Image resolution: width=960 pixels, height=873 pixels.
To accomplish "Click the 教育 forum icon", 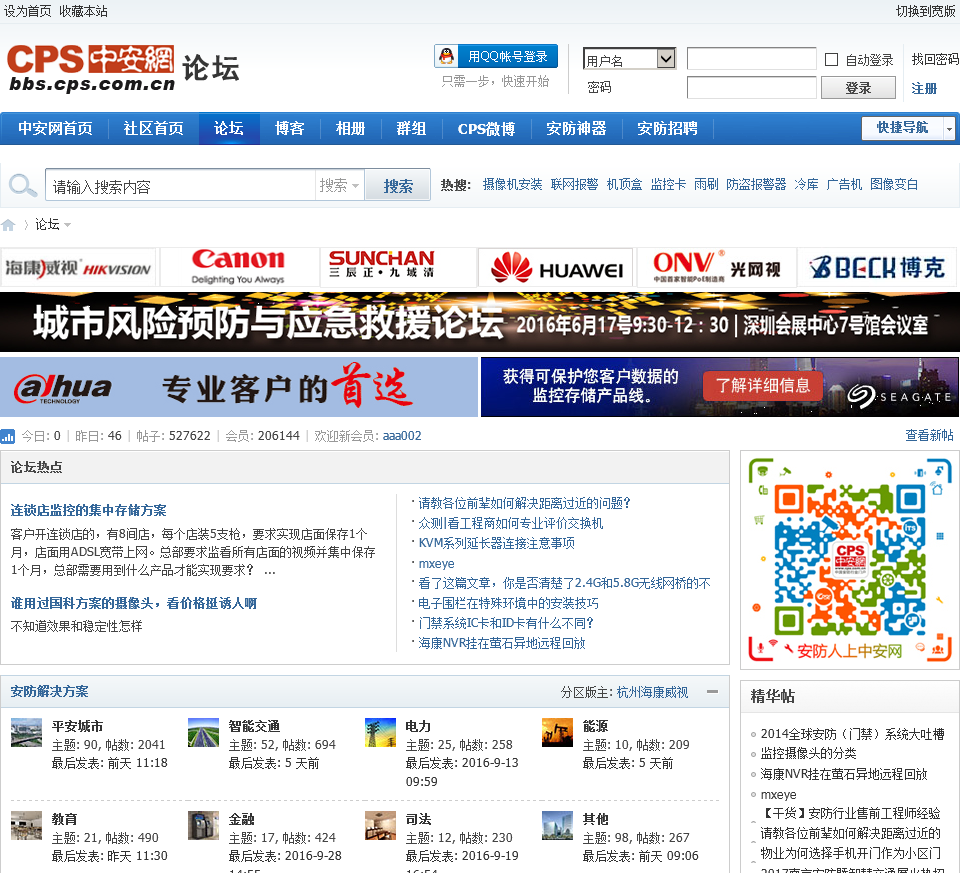I will tap(26, 825).
